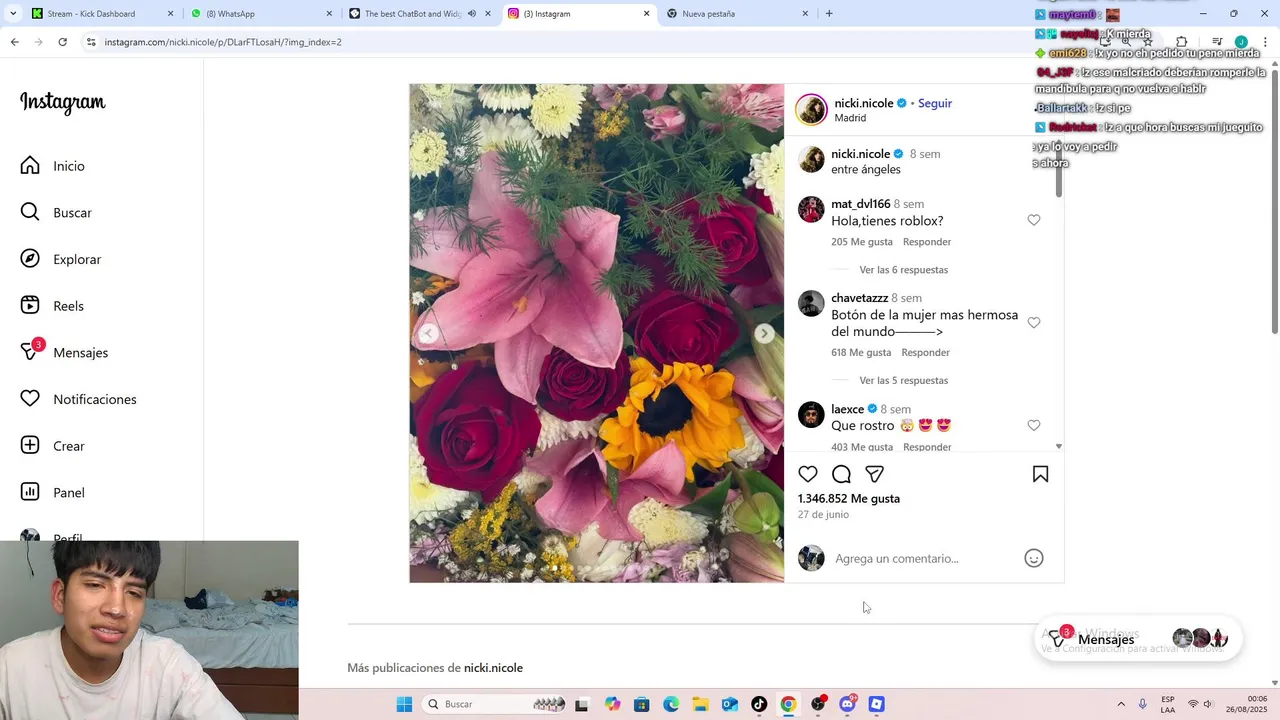Open mat_dvl166 commenter profile
1280x720 pixels.
click(860, 204)
